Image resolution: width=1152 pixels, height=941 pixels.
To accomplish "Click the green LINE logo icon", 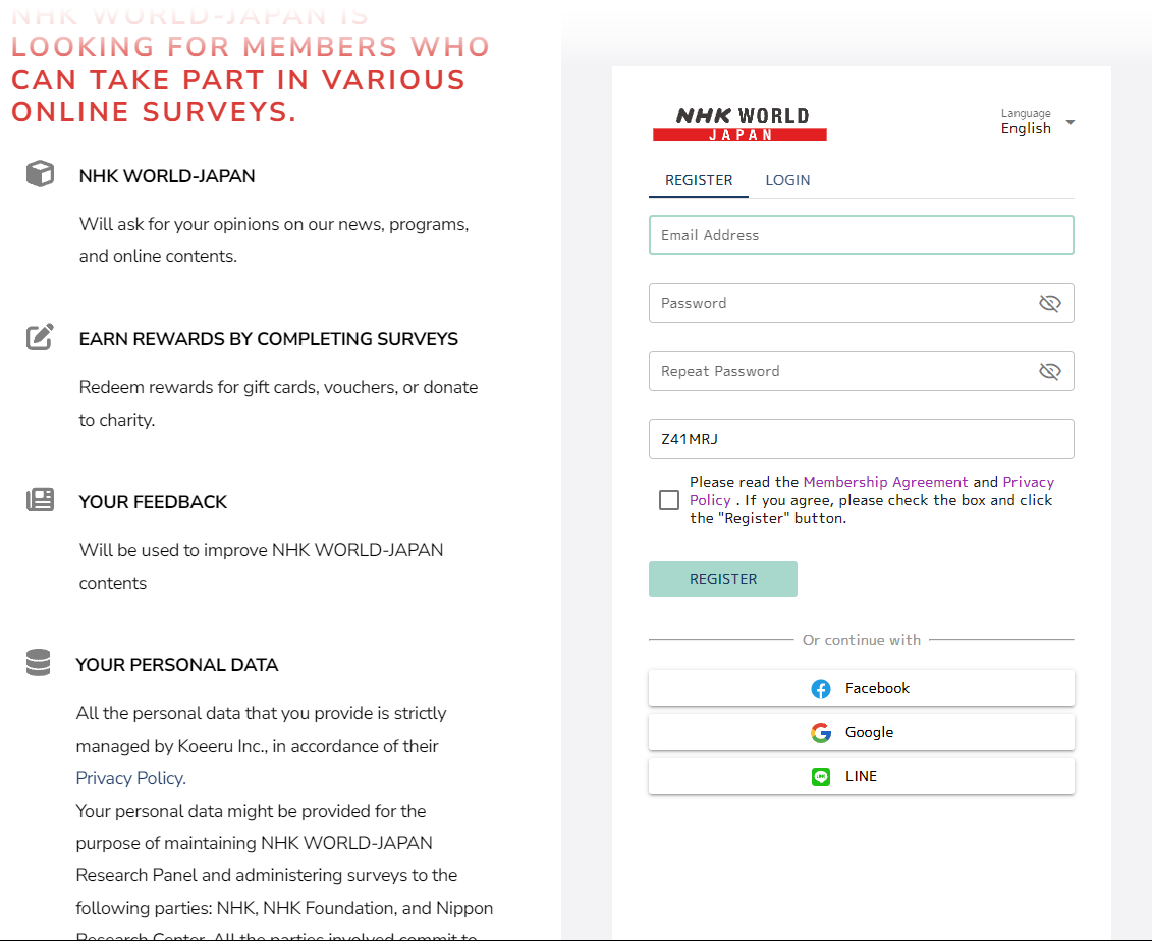I will coord(821,776).
